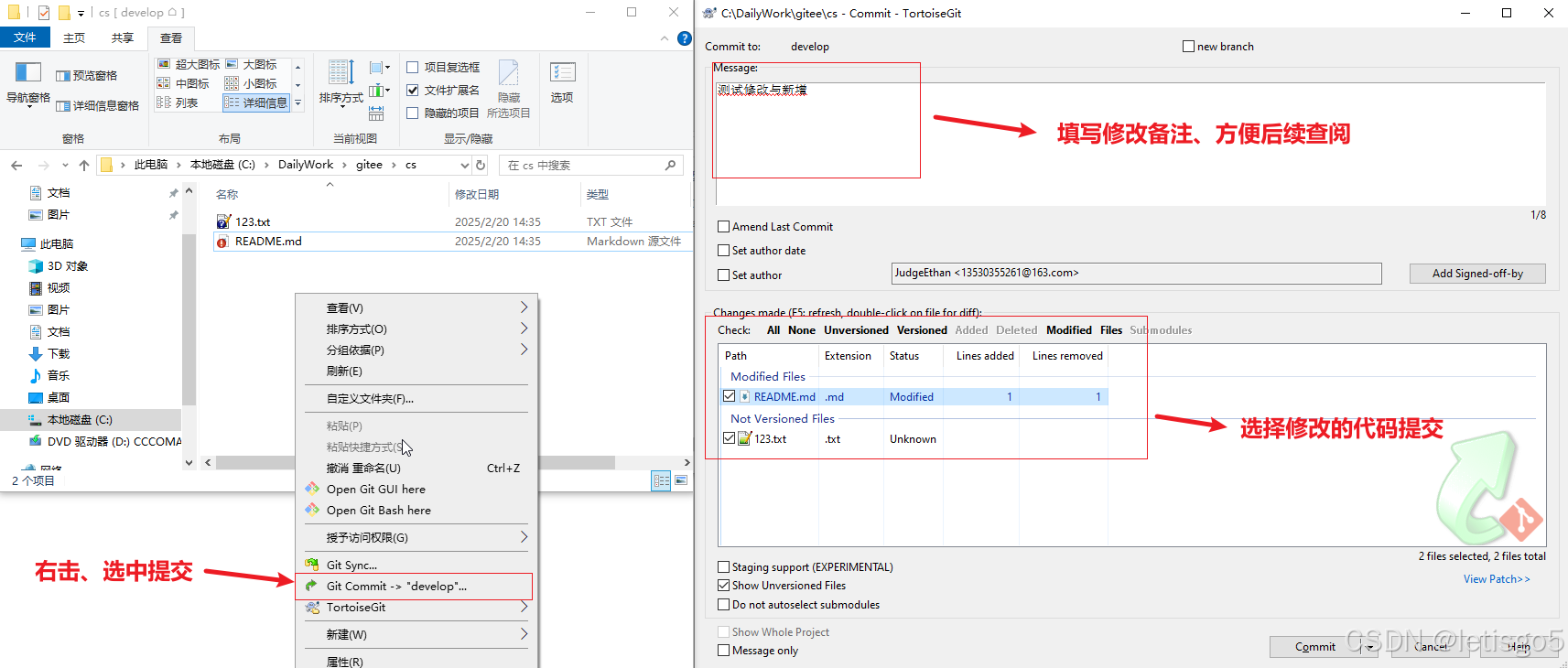The width and height of the screenshot is (1568, 668).
Task: Expand the TortoiseGit submenu
Action: click(416, 607)
